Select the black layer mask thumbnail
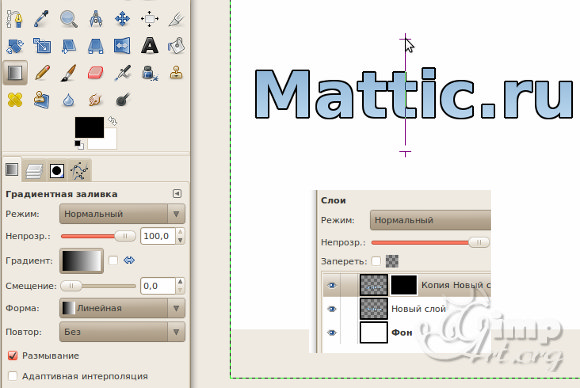 pos(404,285)
